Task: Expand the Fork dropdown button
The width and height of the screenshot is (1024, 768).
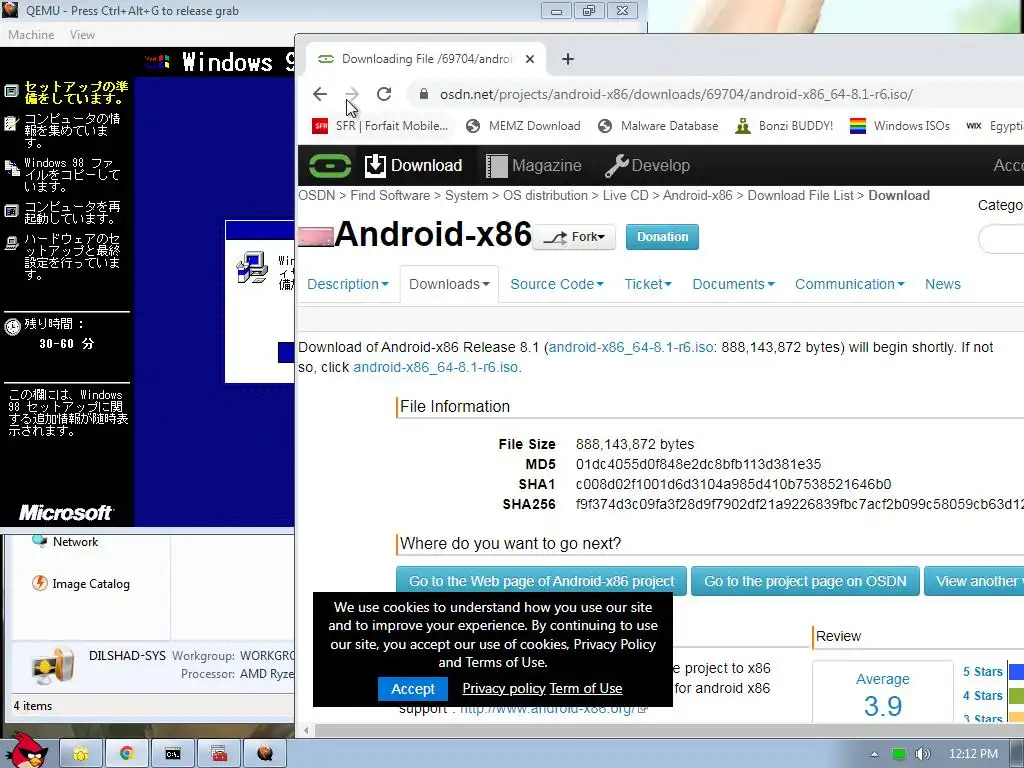Action: [574, 237]
